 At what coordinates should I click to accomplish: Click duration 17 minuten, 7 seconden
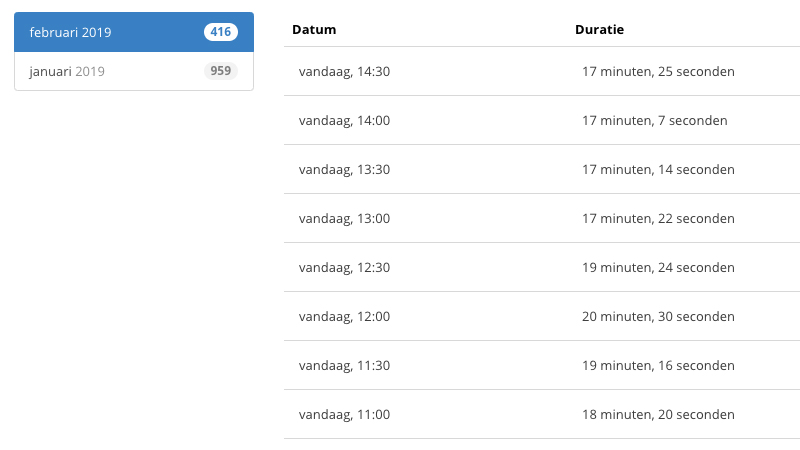pyautogui.click(x=655, y=120)
